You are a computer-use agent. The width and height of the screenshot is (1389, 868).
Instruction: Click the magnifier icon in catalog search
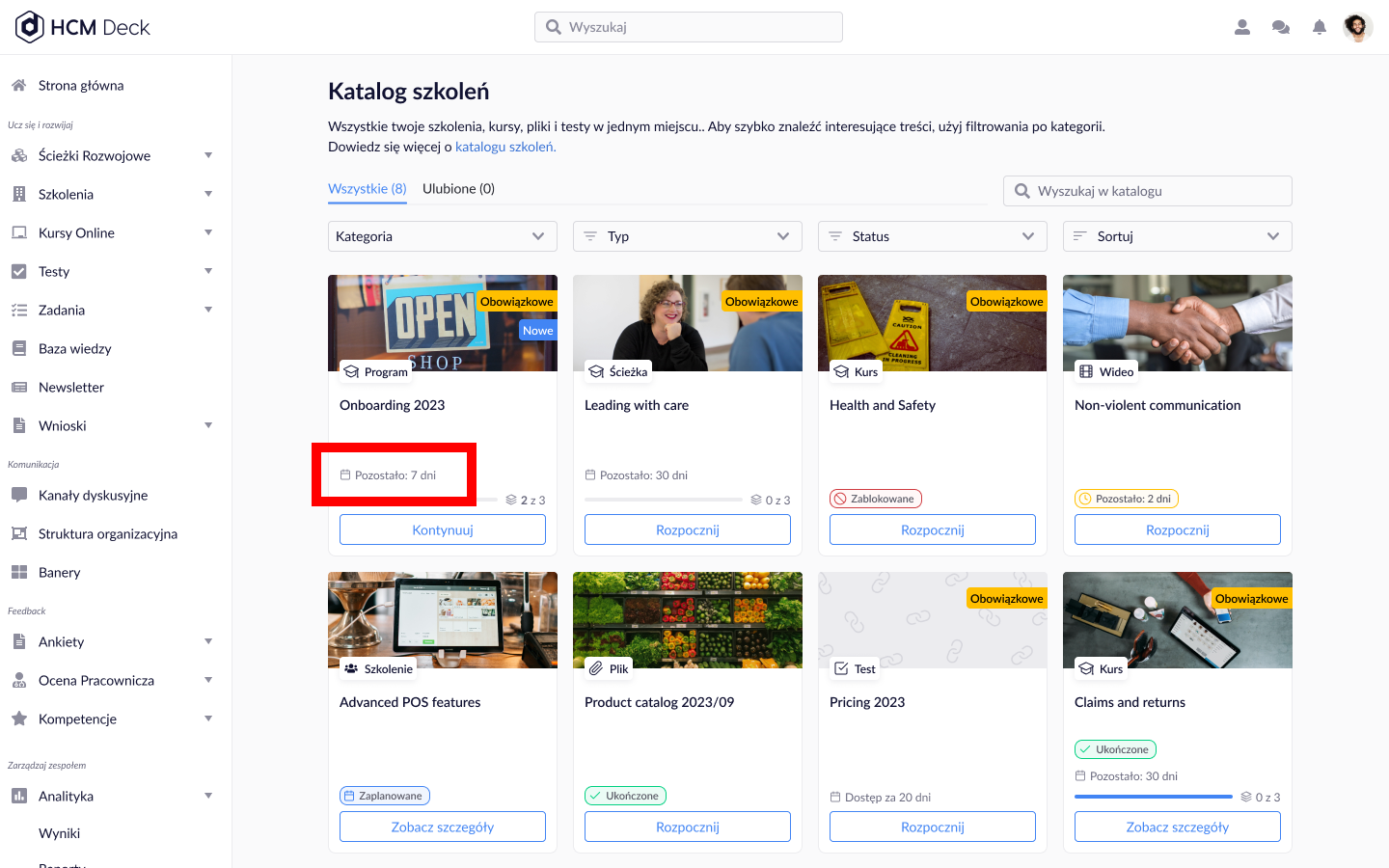1022,191
